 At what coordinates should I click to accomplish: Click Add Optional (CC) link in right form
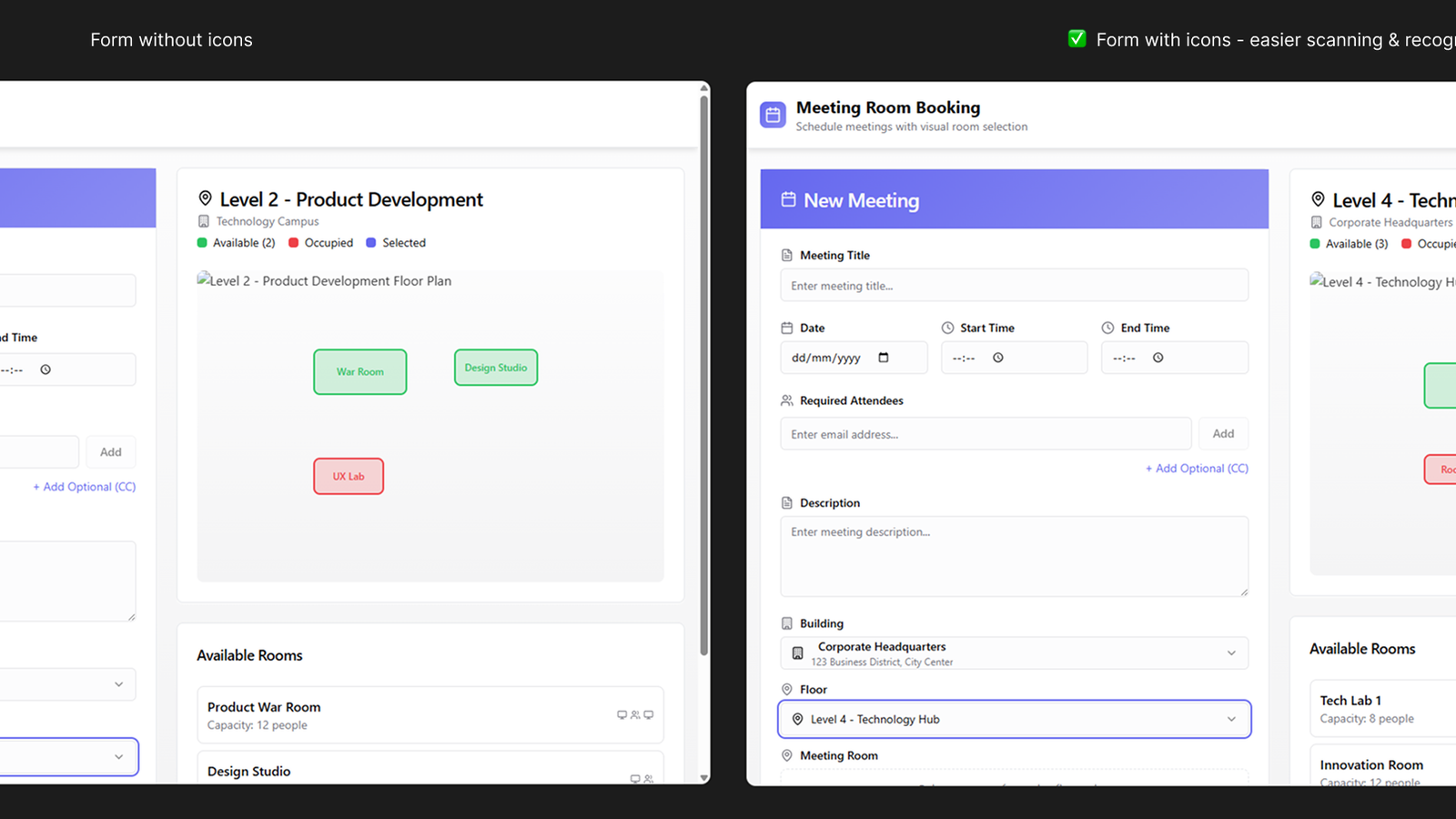point(1197,469)
